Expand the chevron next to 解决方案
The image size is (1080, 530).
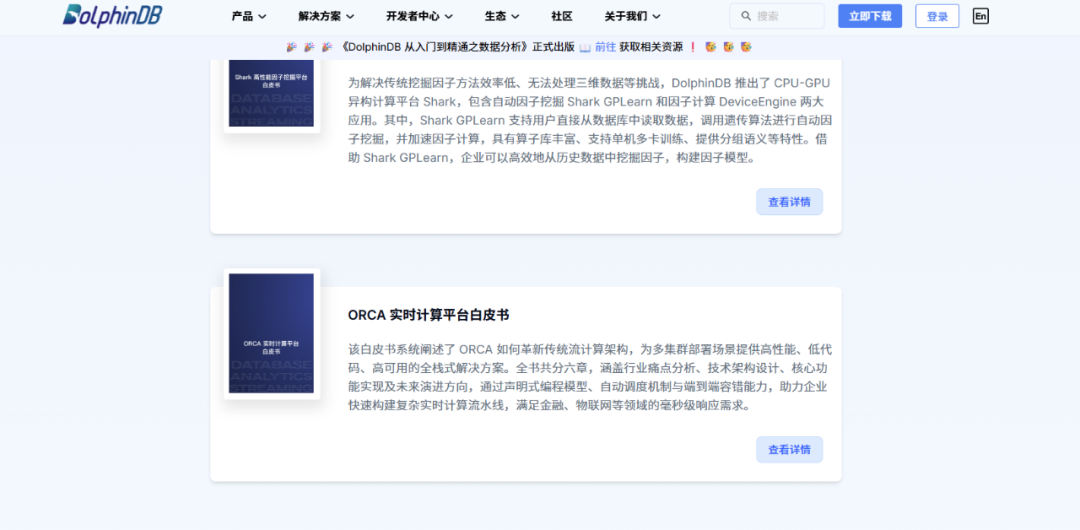click(350, 17)
